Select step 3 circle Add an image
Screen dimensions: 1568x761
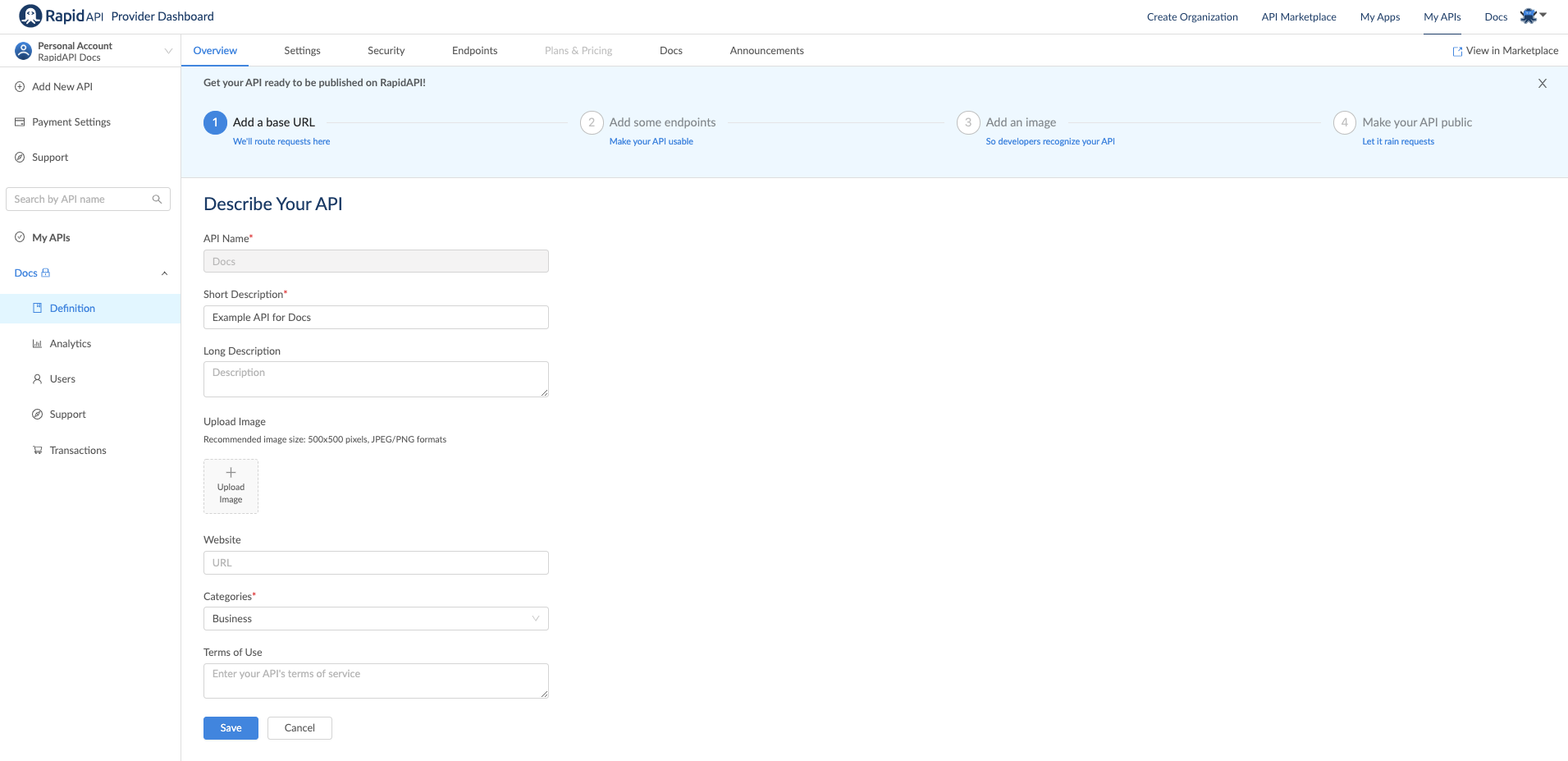(x=968, y=122)
